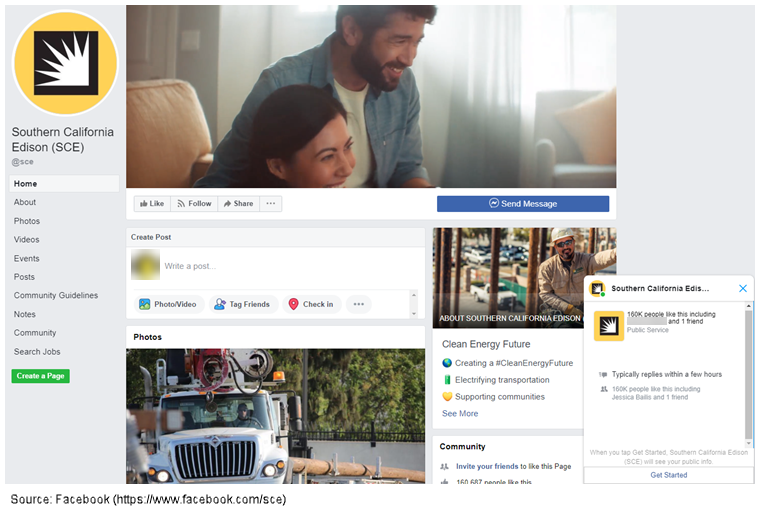The height and width of the screenshot is (513, 760).
Task: Click See More link under Clean Energy Future
Action: pyautogui.click(x=460, y=414)
